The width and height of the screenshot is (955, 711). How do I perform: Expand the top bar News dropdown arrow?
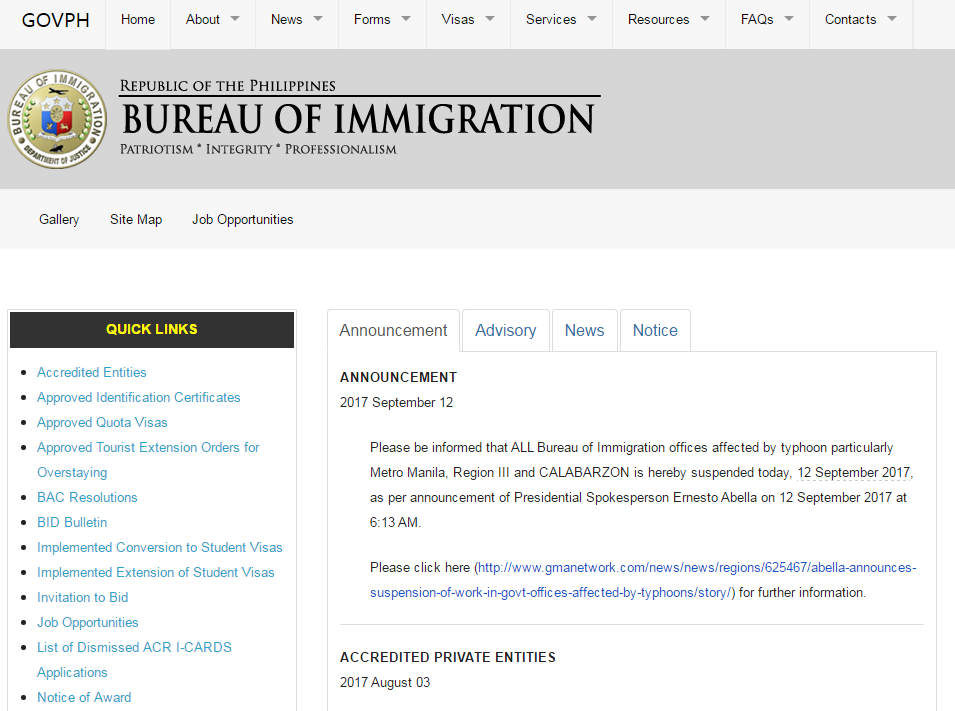tap(318, 19)
